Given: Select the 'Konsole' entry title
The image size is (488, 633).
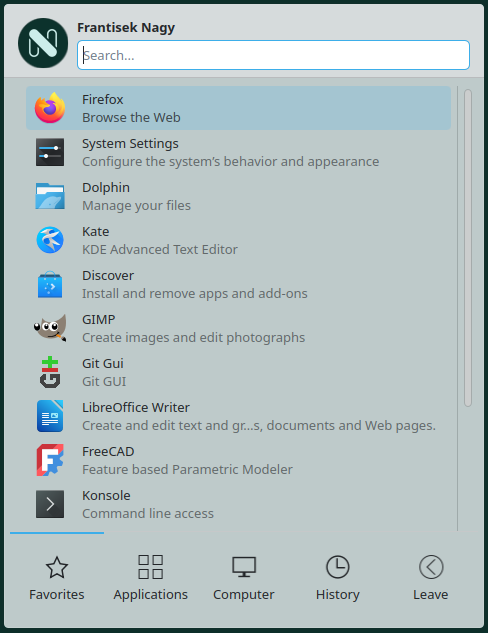Looking at the screenshot, I should tap(106, 495).
